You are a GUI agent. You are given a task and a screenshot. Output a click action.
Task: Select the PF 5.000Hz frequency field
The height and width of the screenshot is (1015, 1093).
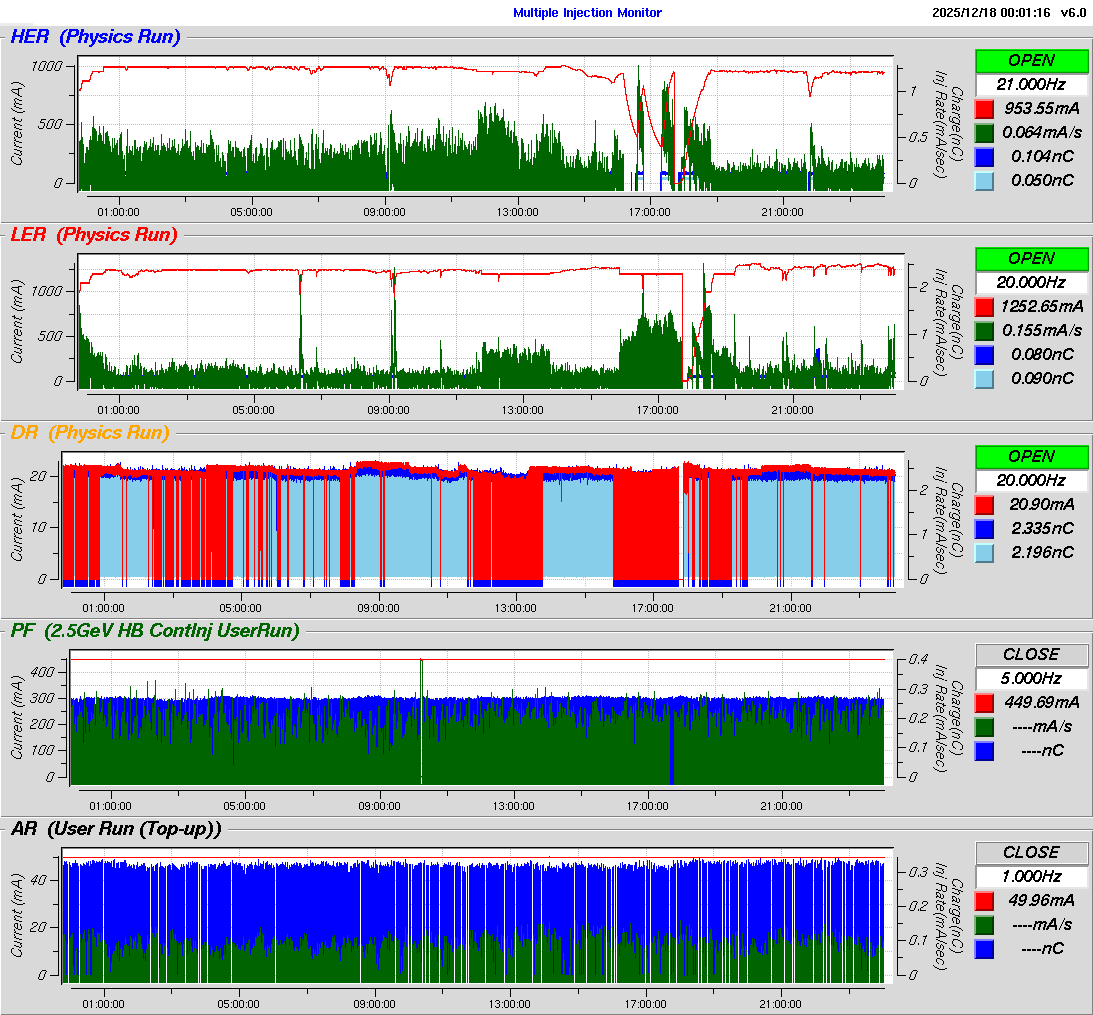pyautogui.click(x=1031, y=678)
